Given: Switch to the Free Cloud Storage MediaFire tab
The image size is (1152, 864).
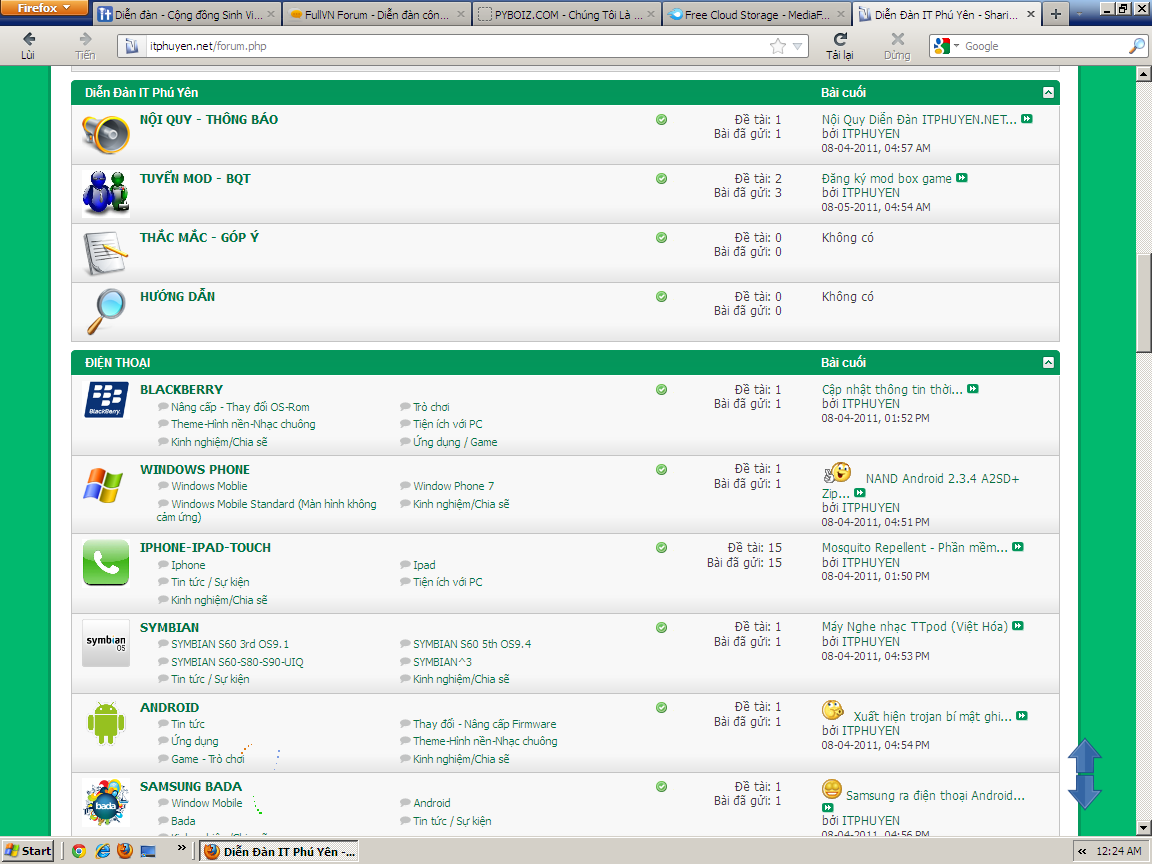Looking at the screenshot, I should (x=755, y=15).
